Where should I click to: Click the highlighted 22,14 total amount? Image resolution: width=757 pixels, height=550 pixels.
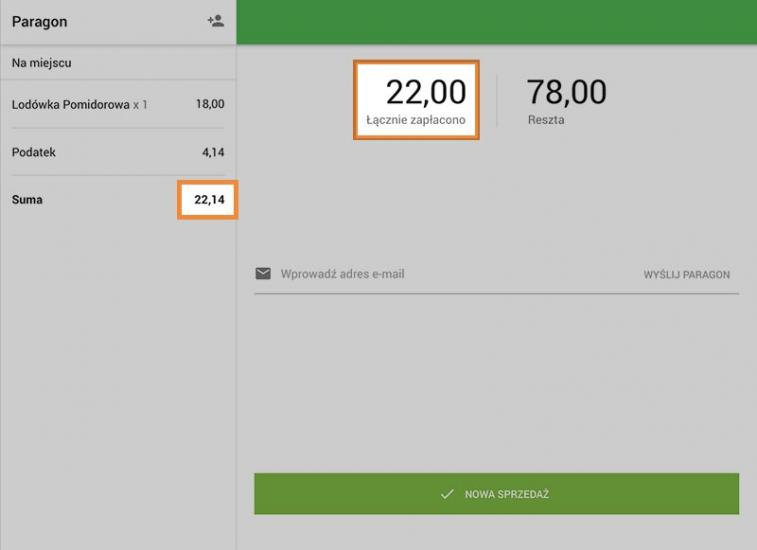(208, 200)
